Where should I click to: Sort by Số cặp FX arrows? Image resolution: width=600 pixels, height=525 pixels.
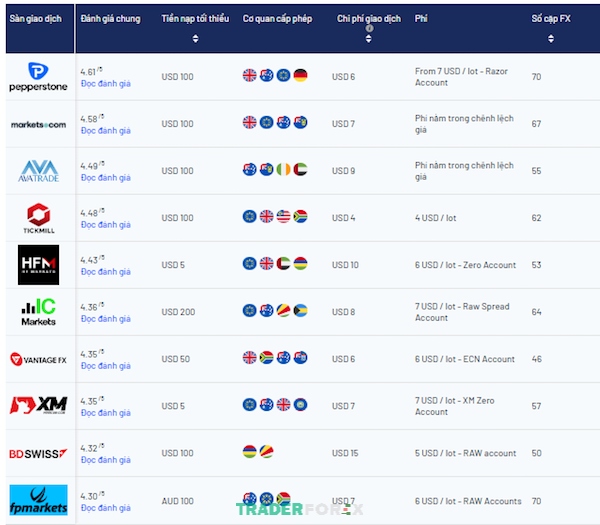[551, 39]
